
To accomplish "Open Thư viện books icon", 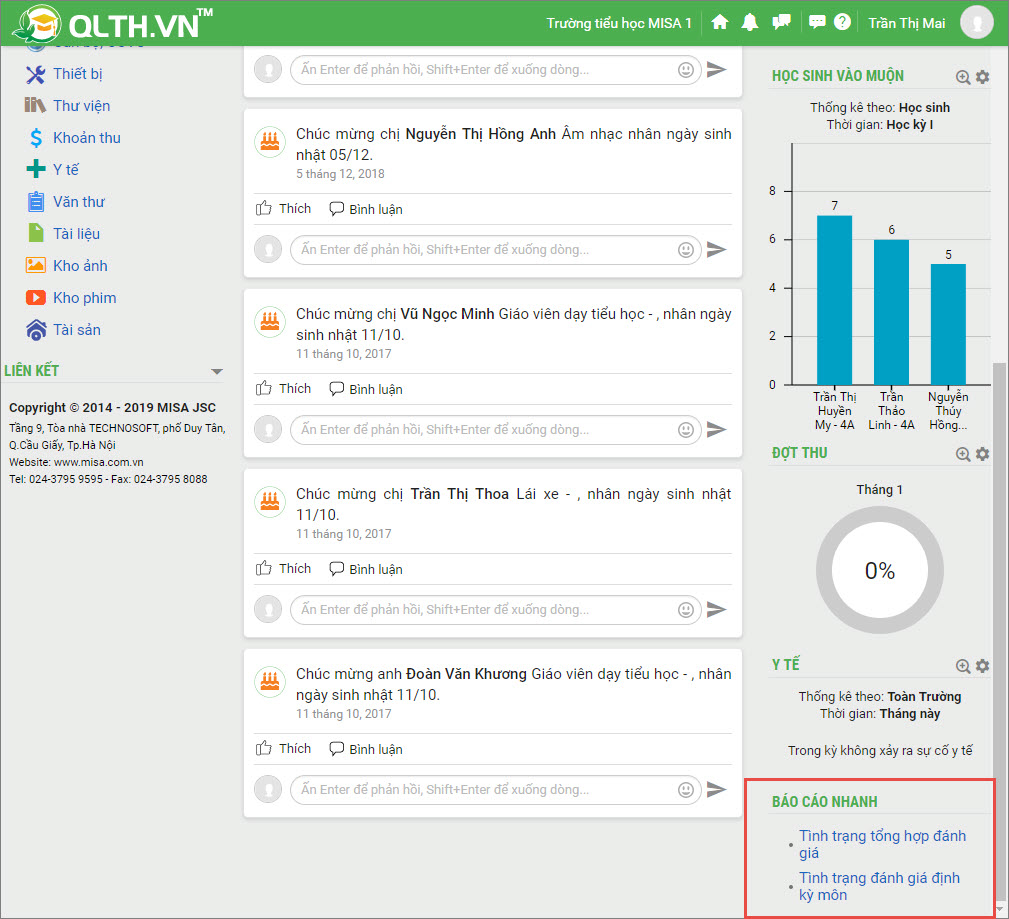I will click(35, 106).
